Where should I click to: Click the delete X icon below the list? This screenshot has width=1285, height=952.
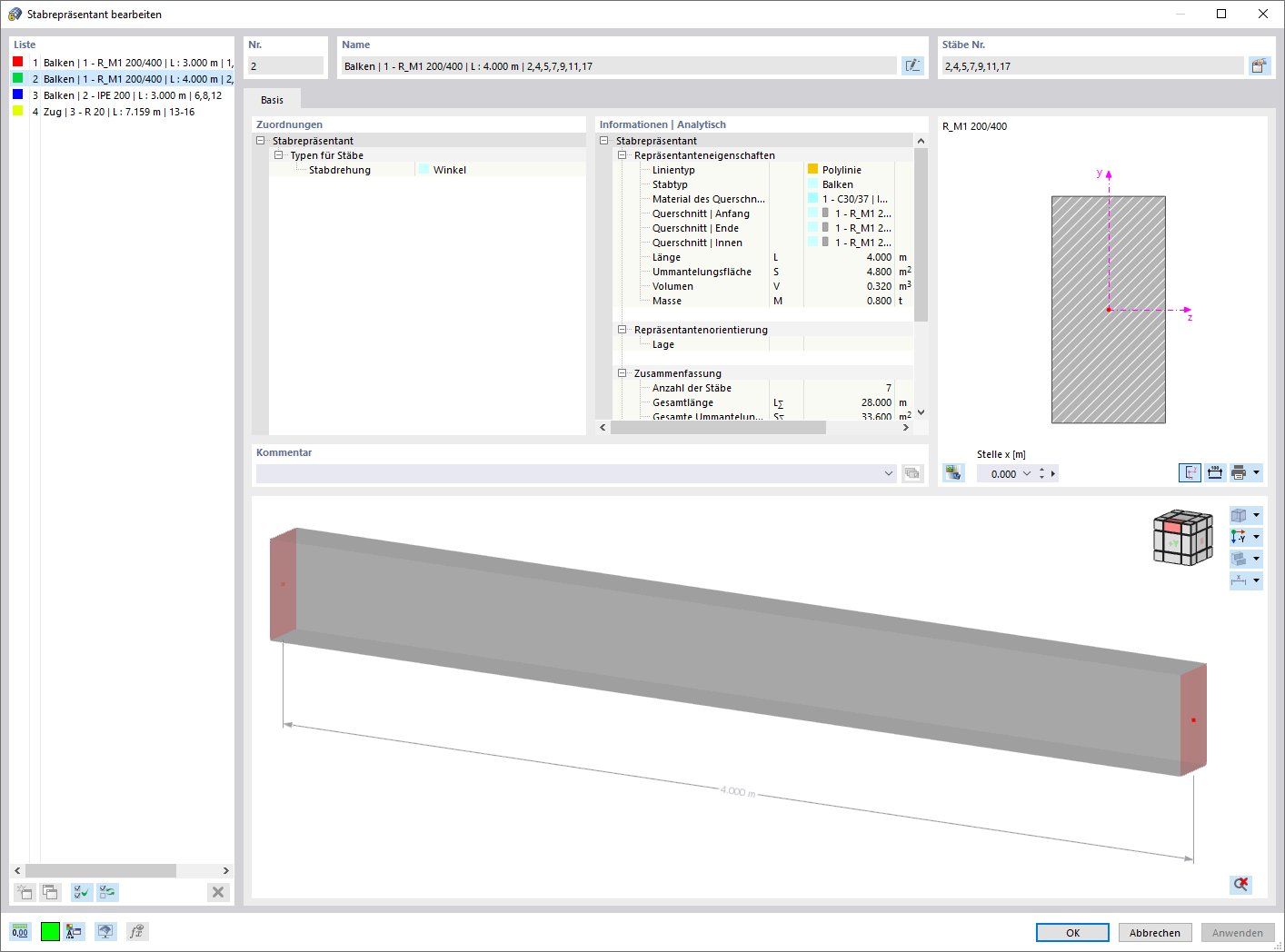pos(218,892)
